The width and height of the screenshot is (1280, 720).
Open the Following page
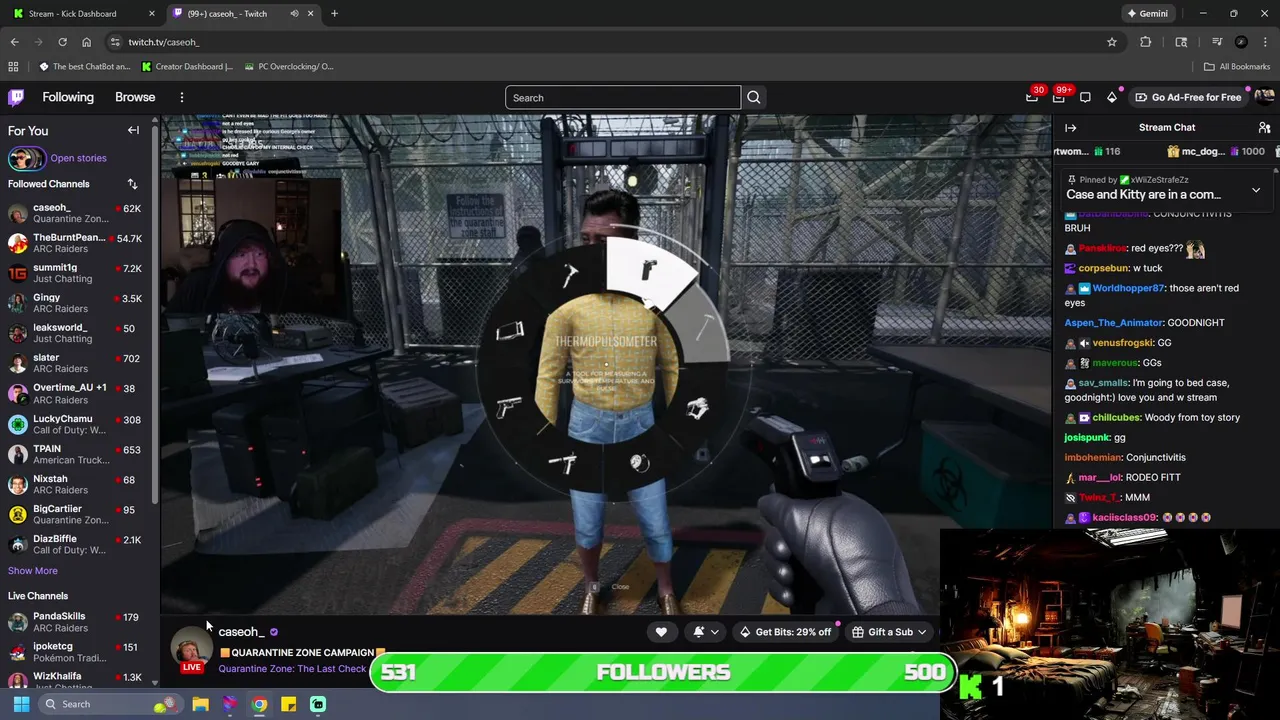click(x=68, y=97)
